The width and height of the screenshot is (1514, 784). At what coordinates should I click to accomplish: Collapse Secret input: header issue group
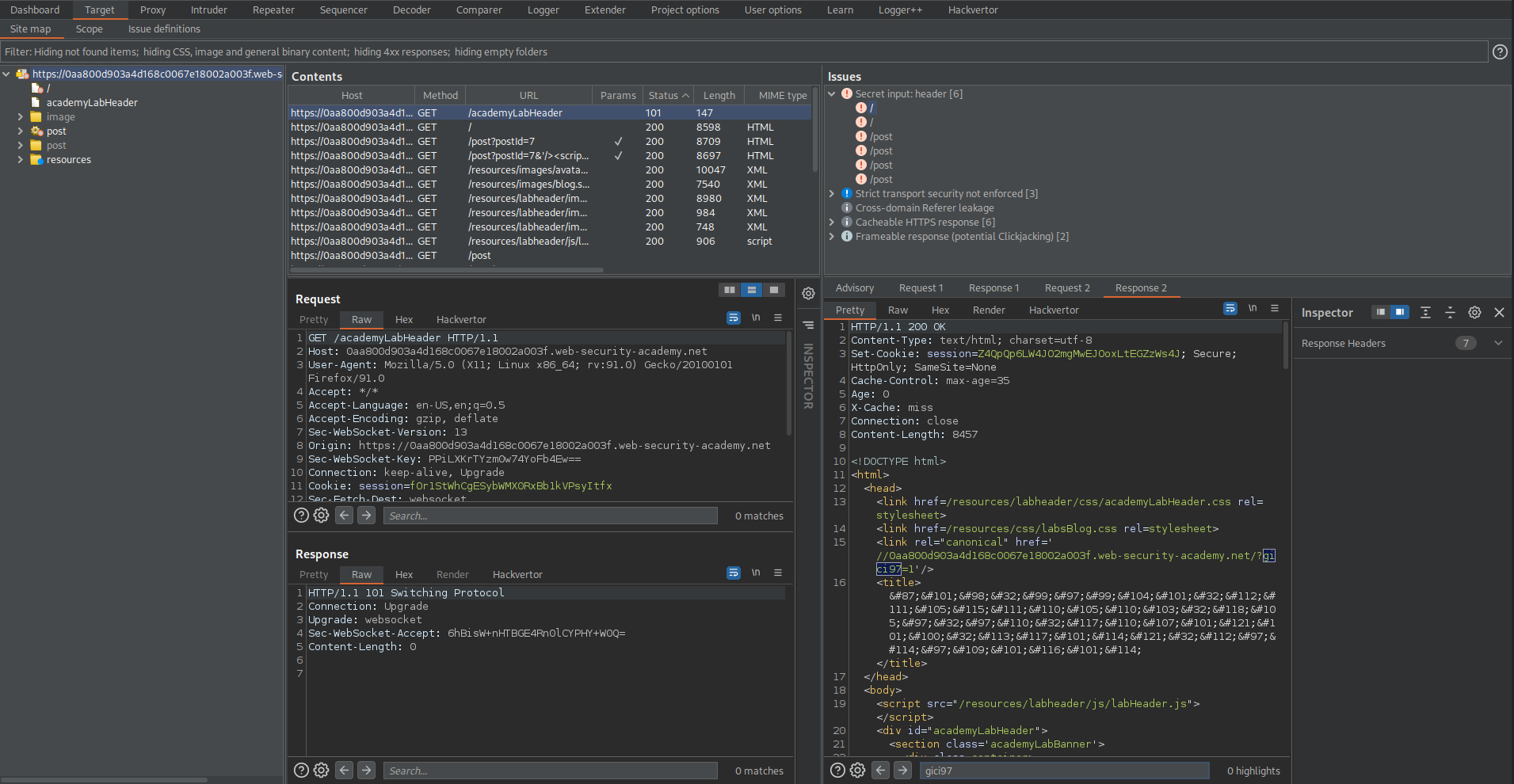tap(832, 93)
